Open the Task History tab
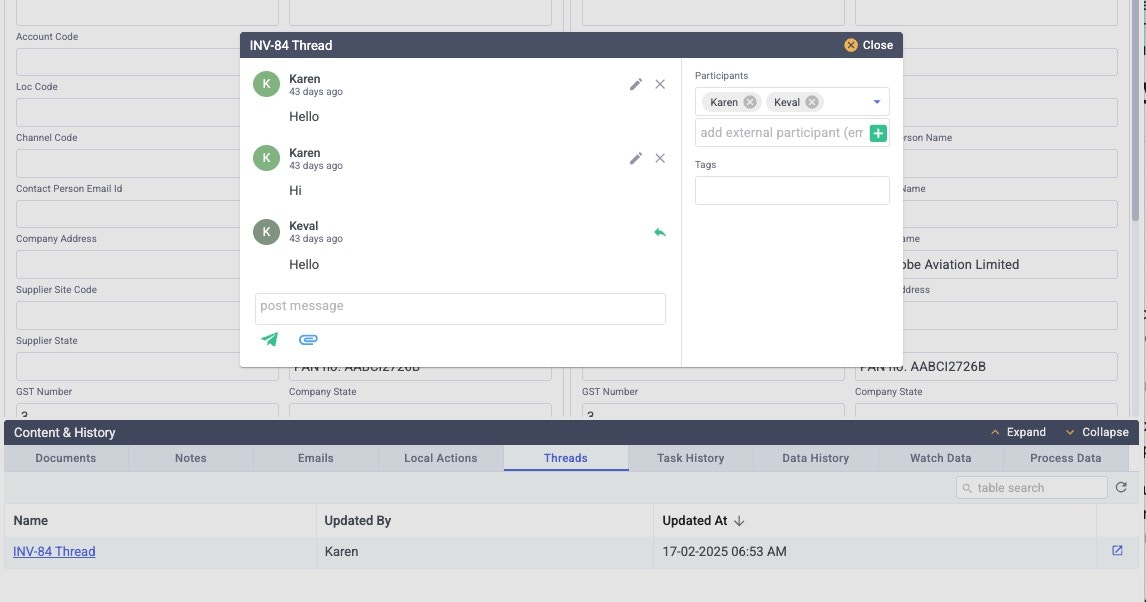This screenshot has width=1146, height=602. coord(691,458)
